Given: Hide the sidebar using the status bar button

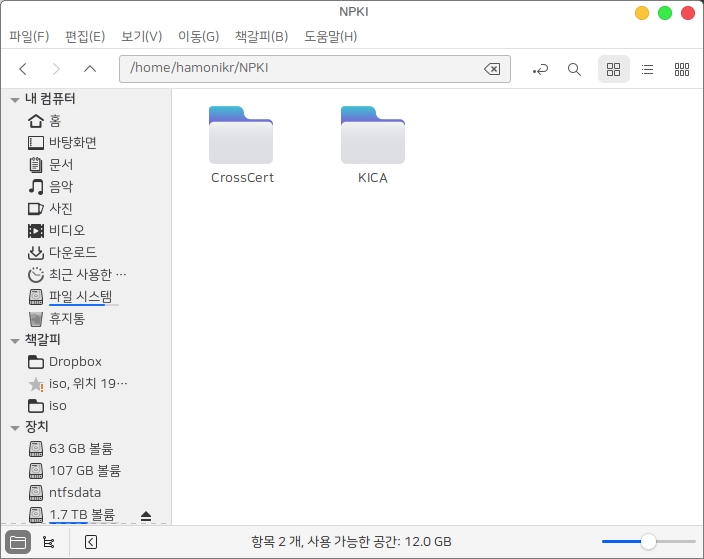Looking at the screenshot, I should 91,542.
